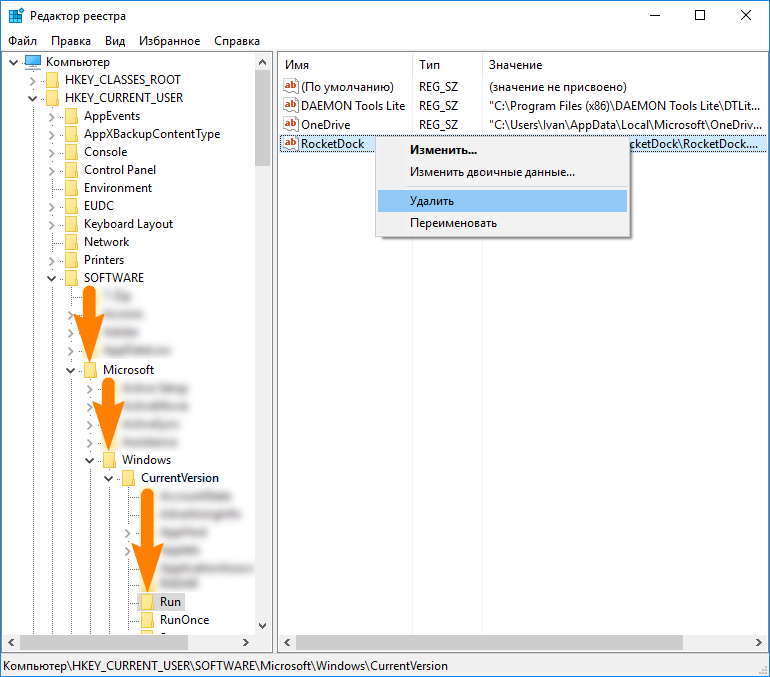Click the HKEY_CURRENT_USER folder icon
Viewport: 770px width, 677px height.
52,98
